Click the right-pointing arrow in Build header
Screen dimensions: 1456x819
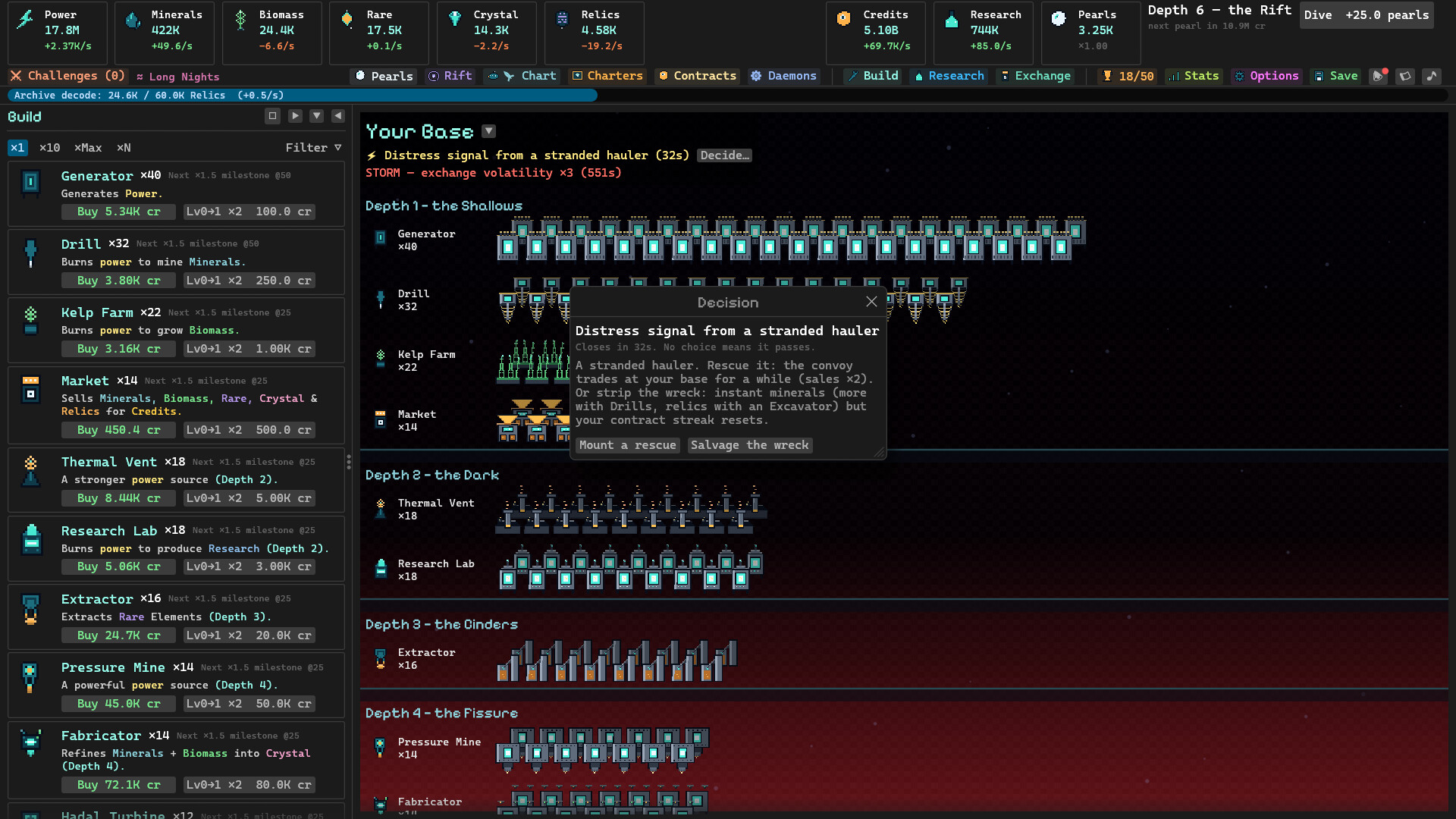coord(295,116)
